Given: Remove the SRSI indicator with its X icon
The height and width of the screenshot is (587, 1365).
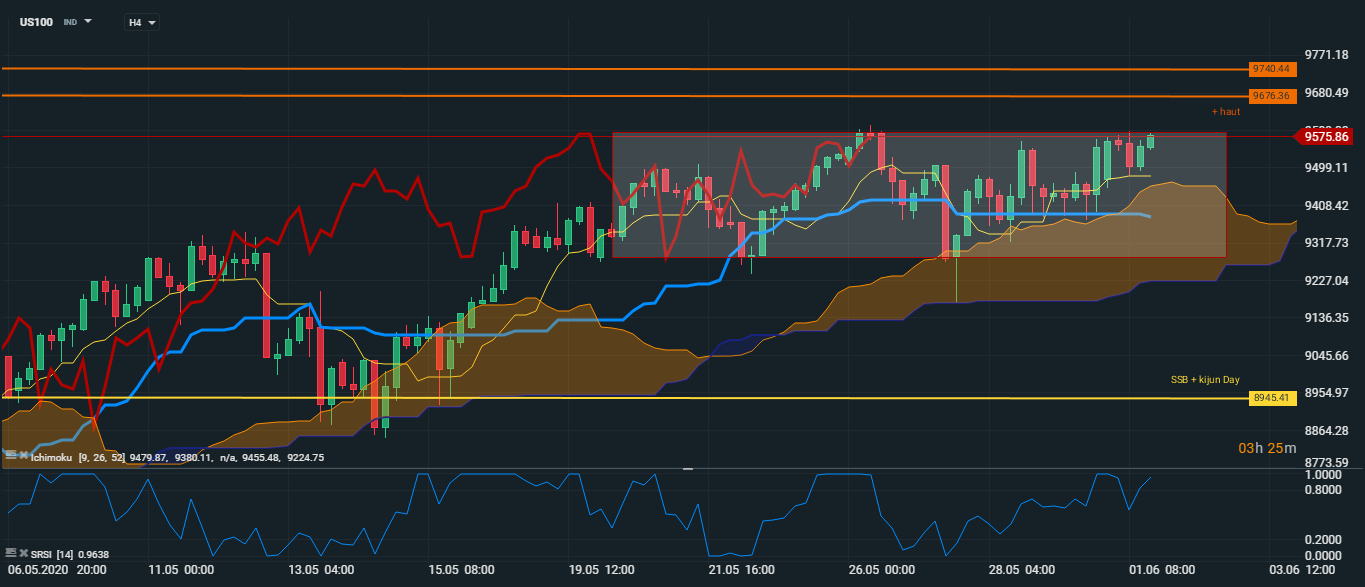Looking at the screenshot, I should click(x=24, y=553).
